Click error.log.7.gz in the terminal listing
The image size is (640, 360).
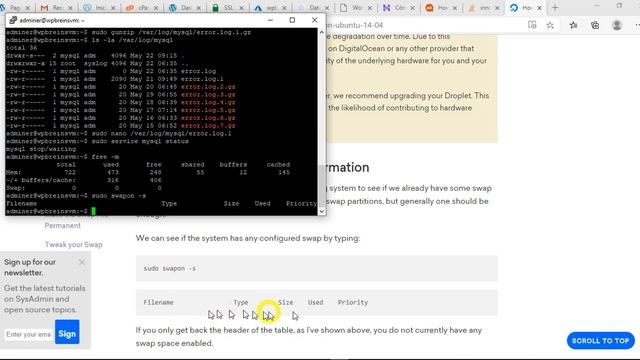208,126
